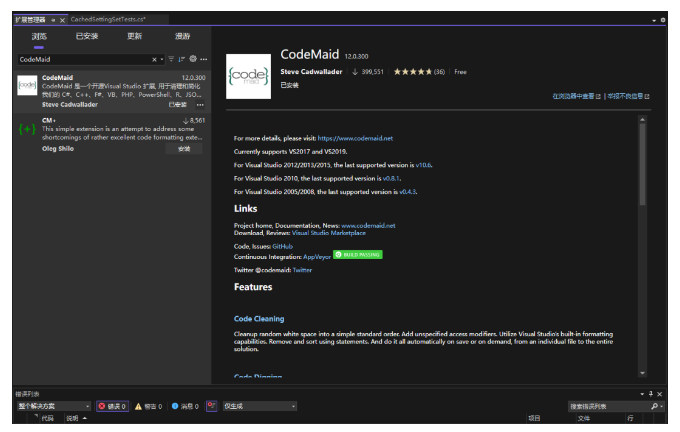Open the GitHub link
This screenshot has width=680, height=432.
tap(283, 246)
